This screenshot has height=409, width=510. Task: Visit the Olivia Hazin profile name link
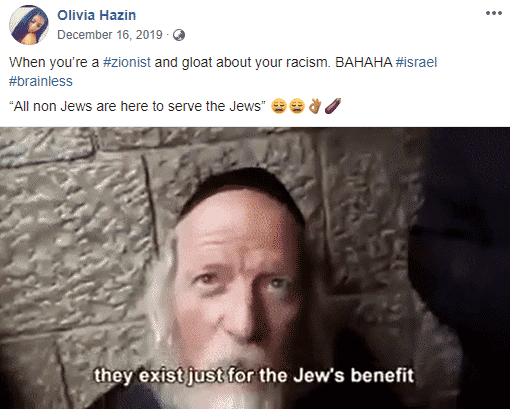pyautogui.click(x=97, y=15)
